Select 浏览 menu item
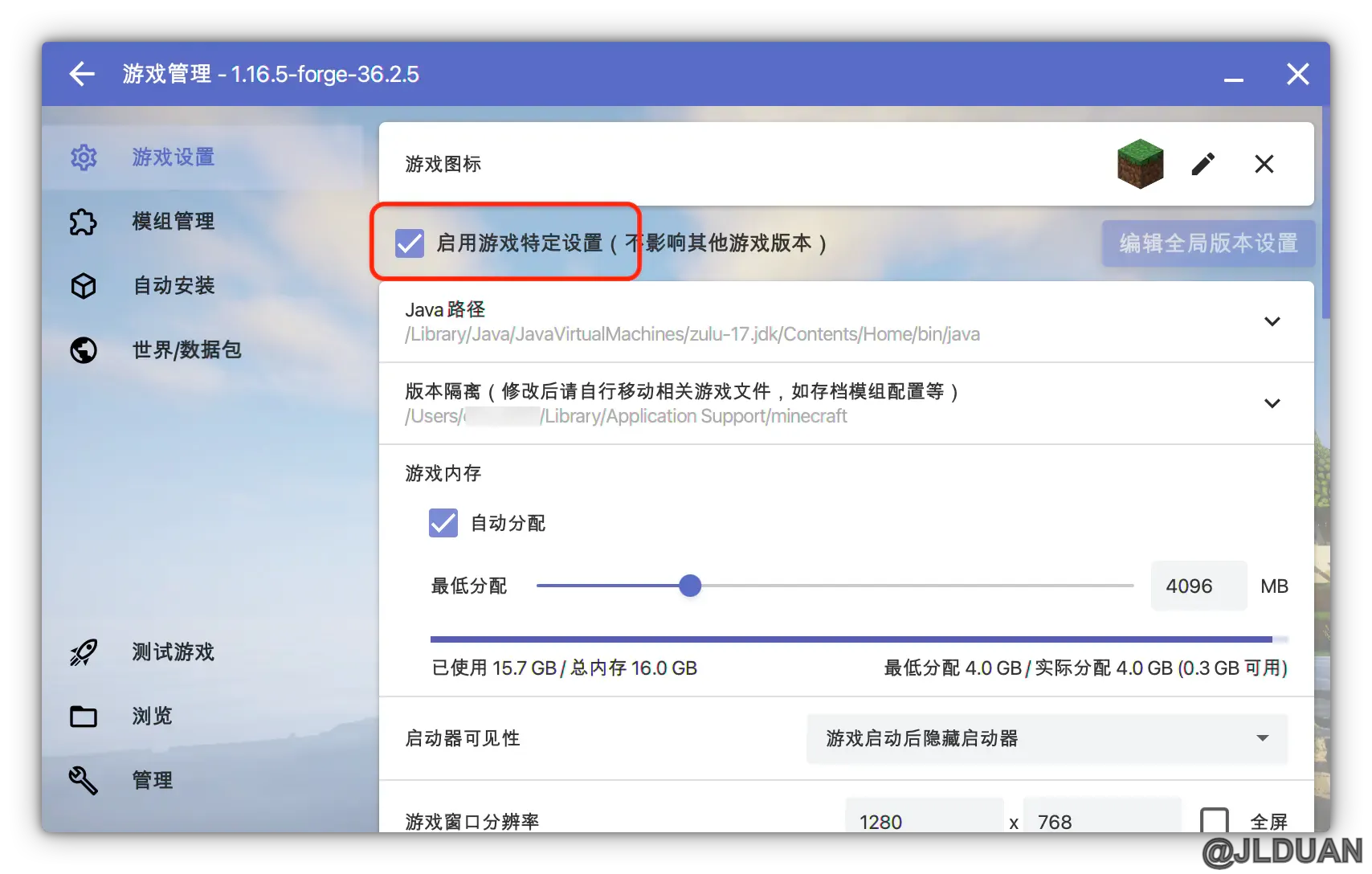1372x874 pixels. (202, 717)
